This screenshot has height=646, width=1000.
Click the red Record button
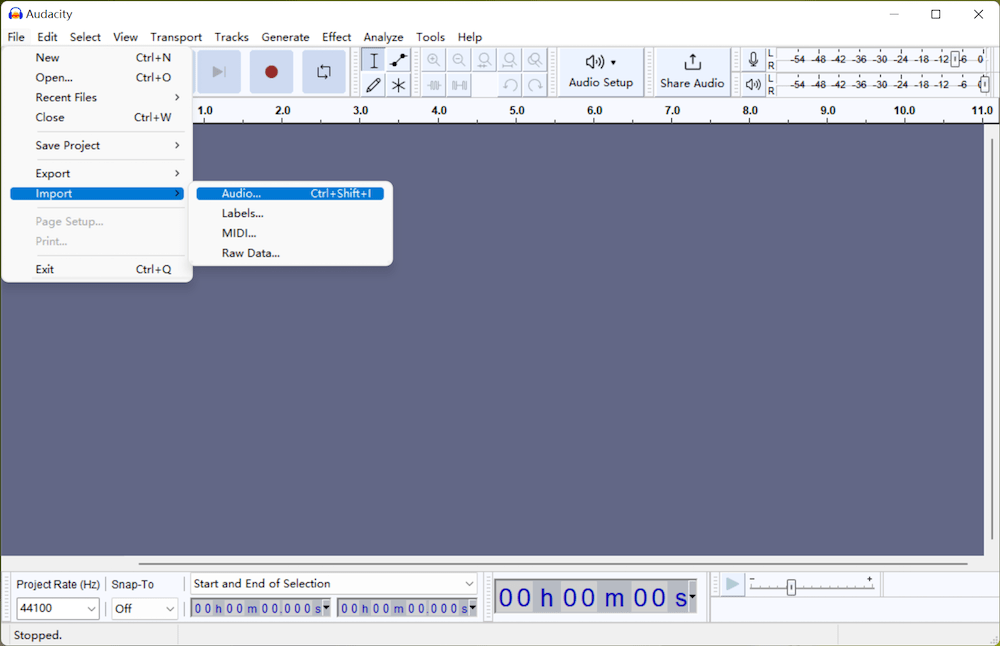point(271,71)
